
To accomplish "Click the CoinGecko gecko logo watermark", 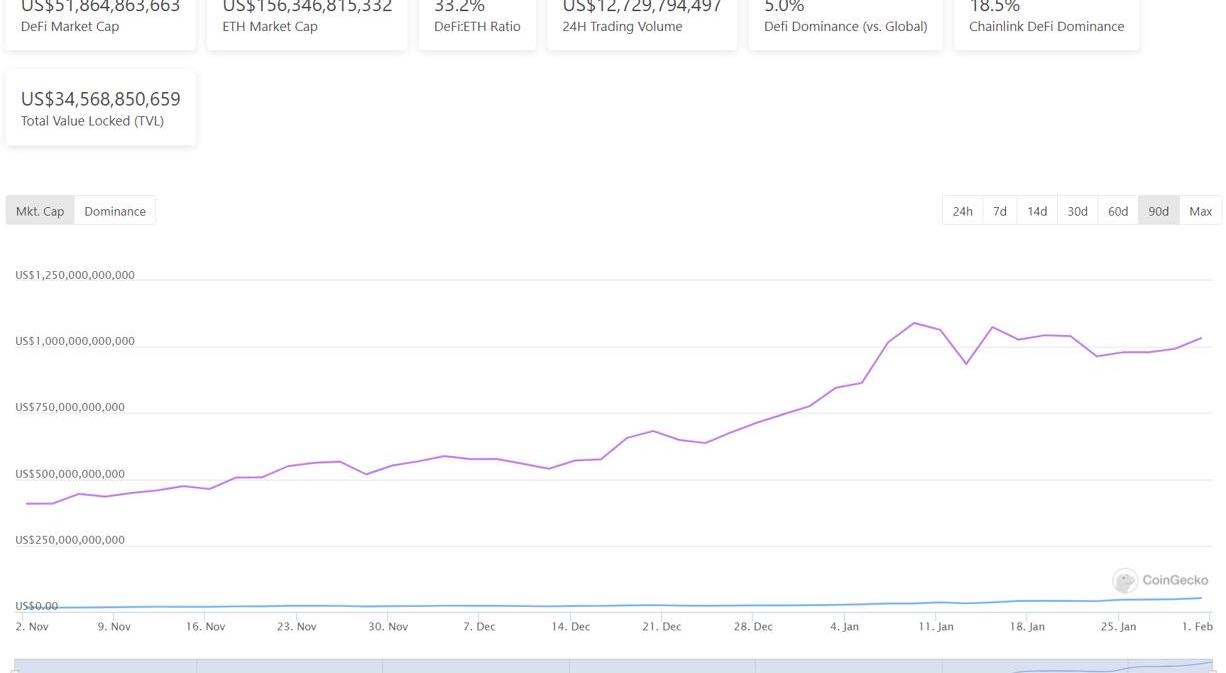I will (1125, 581).
